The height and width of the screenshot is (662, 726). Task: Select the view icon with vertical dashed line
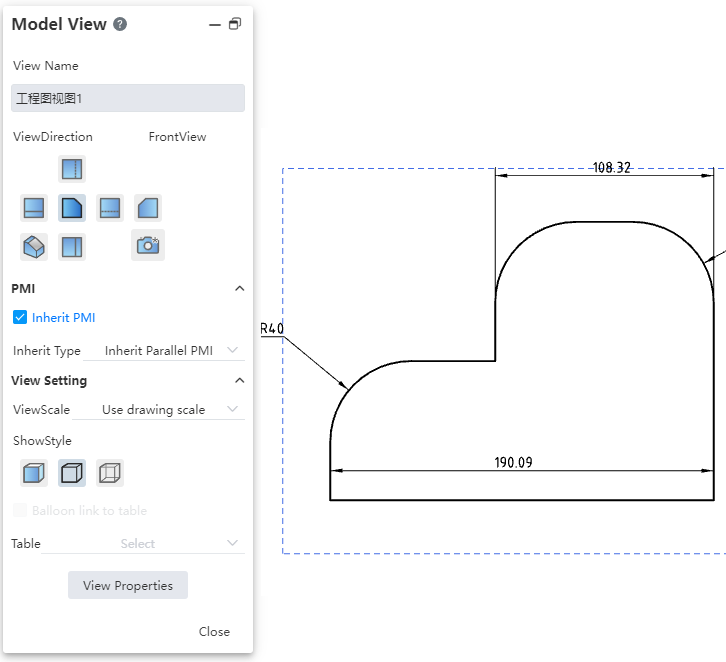pyautogui.click(x=72, y=169)
